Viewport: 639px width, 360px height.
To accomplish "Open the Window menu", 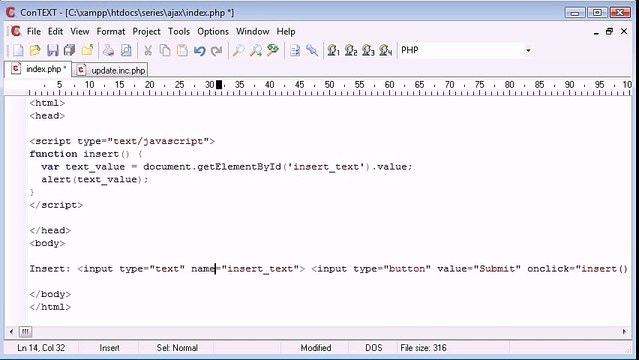I will [x=253, y=31].
